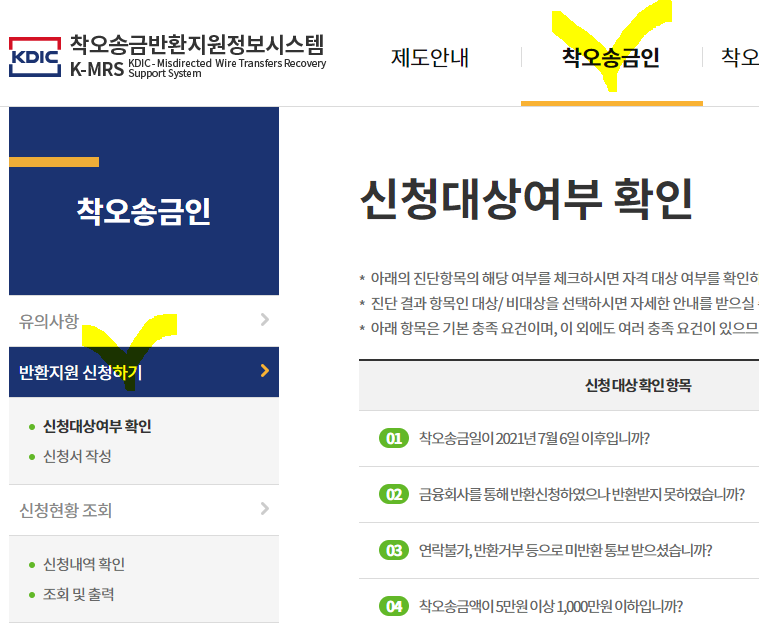Open the 신청서 작성 submenu link
This screenshot has width=759, height=623.
point(77,456)
